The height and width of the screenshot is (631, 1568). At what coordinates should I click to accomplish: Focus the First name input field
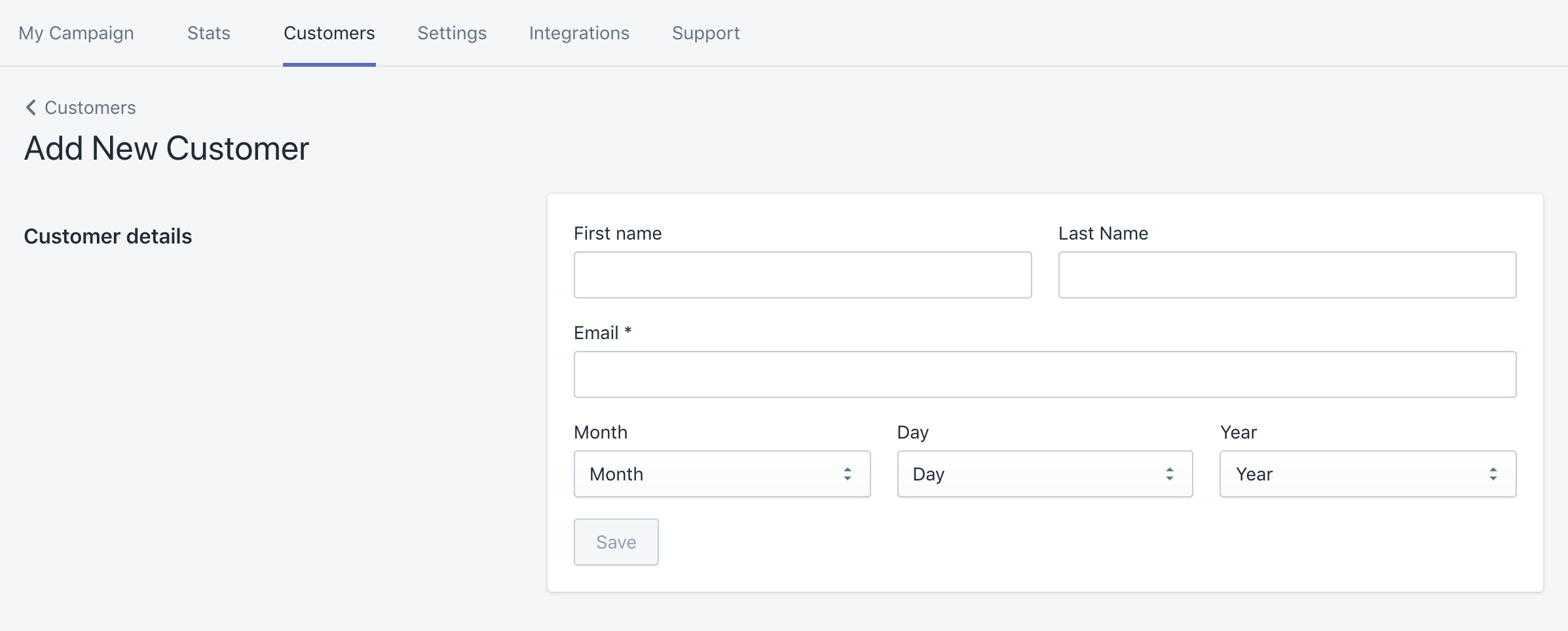[x=802, y=275]
